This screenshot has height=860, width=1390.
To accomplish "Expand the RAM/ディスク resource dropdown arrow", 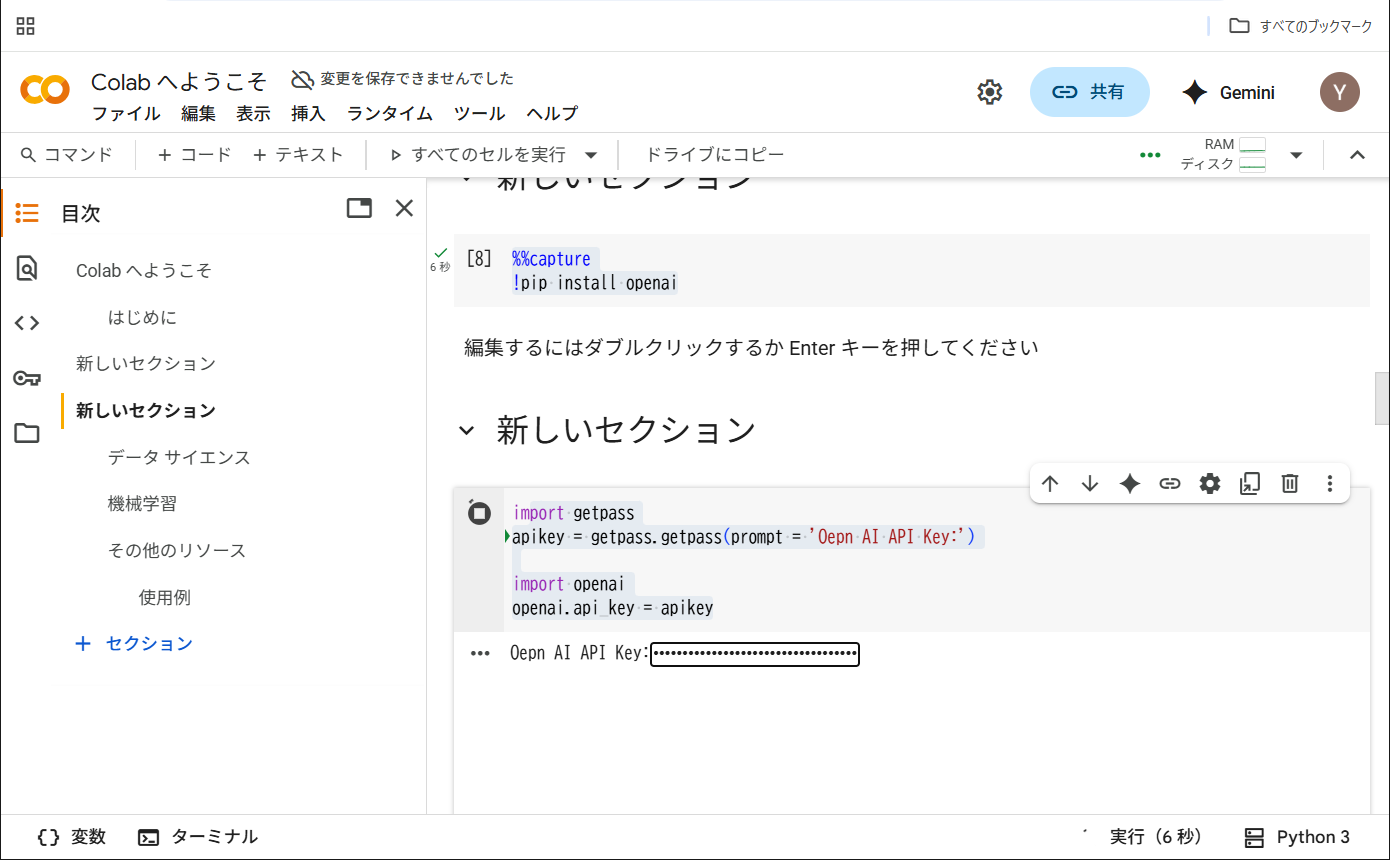I will tap(1296, 155).
